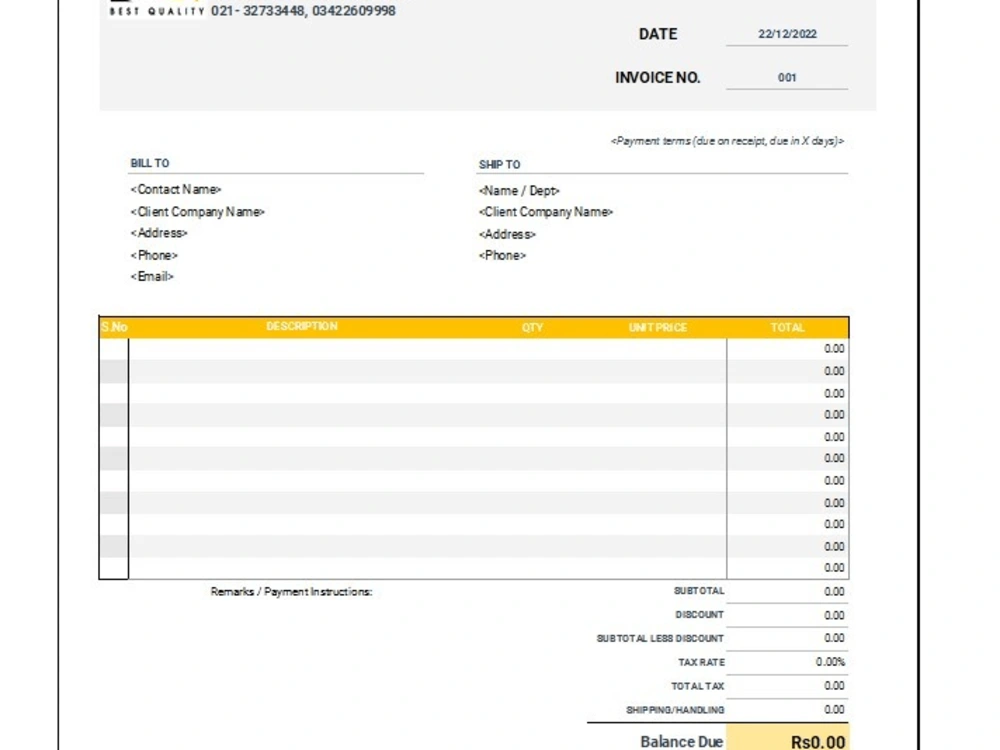Screen dimensions: 1000x750
Task: Select the <Email> placeholder
Action: (152, 276)
